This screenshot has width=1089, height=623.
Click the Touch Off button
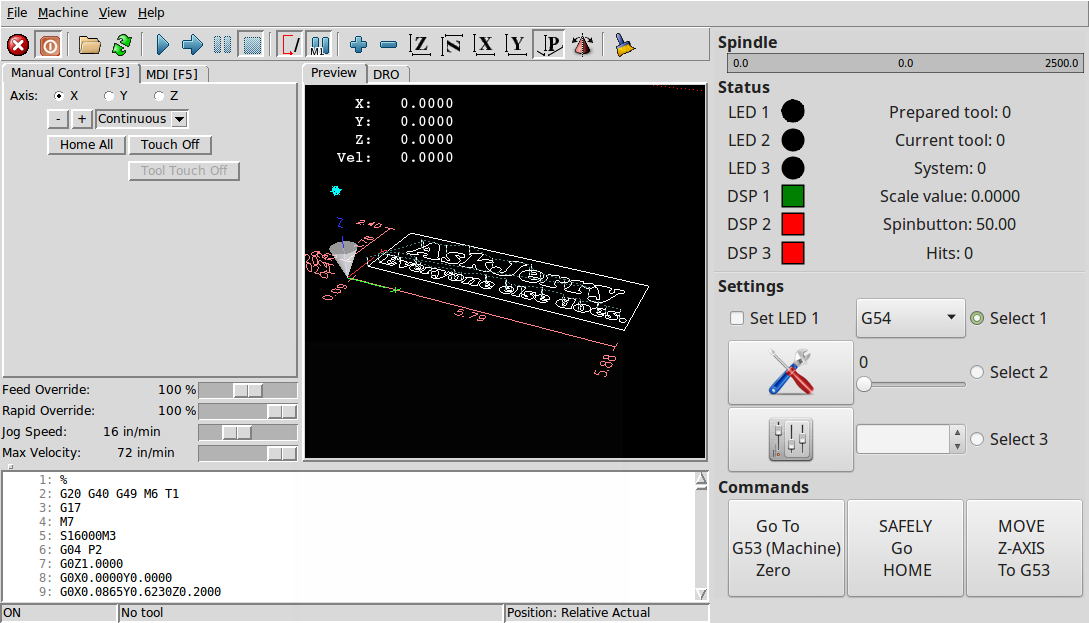[x=170, y=144]
